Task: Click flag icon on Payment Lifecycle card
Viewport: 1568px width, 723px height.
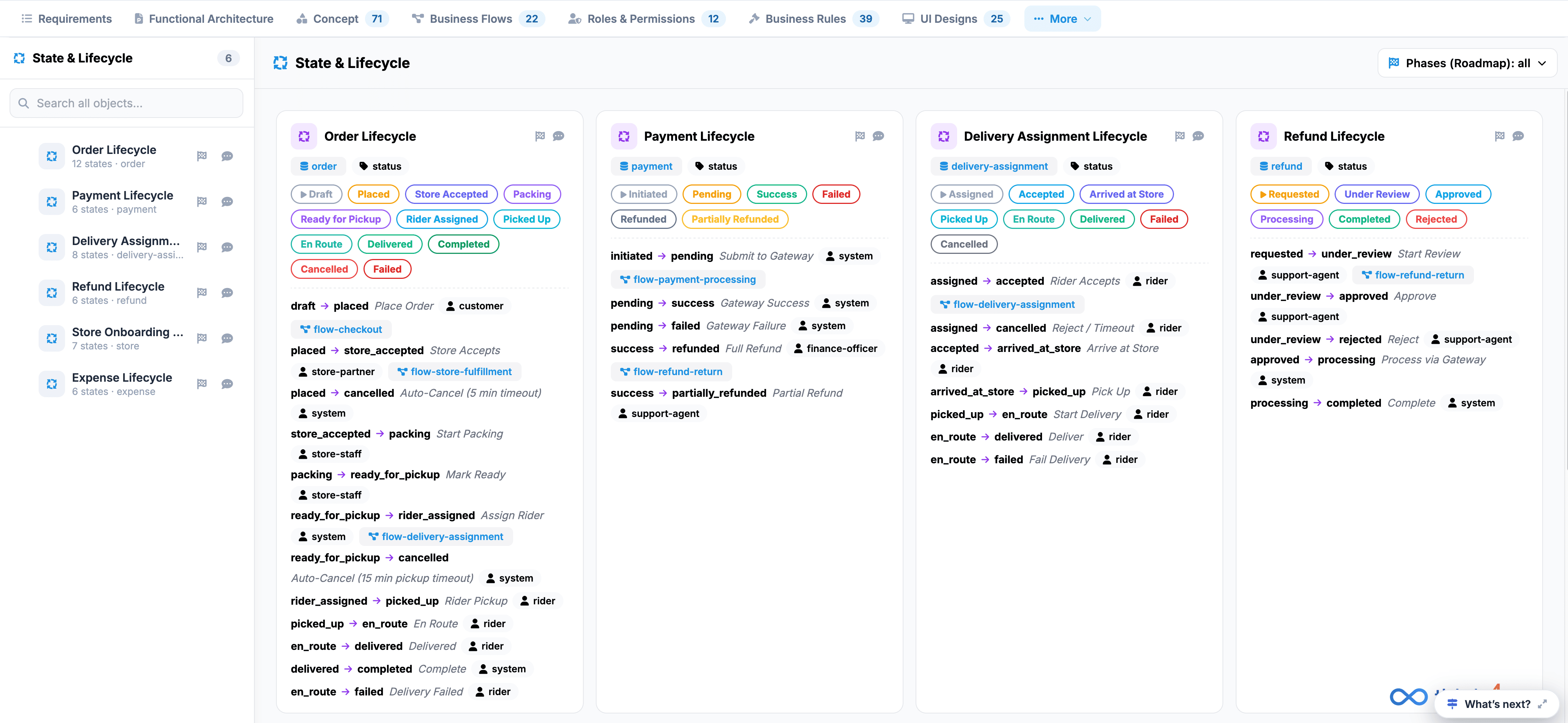Action: point(860,136)
